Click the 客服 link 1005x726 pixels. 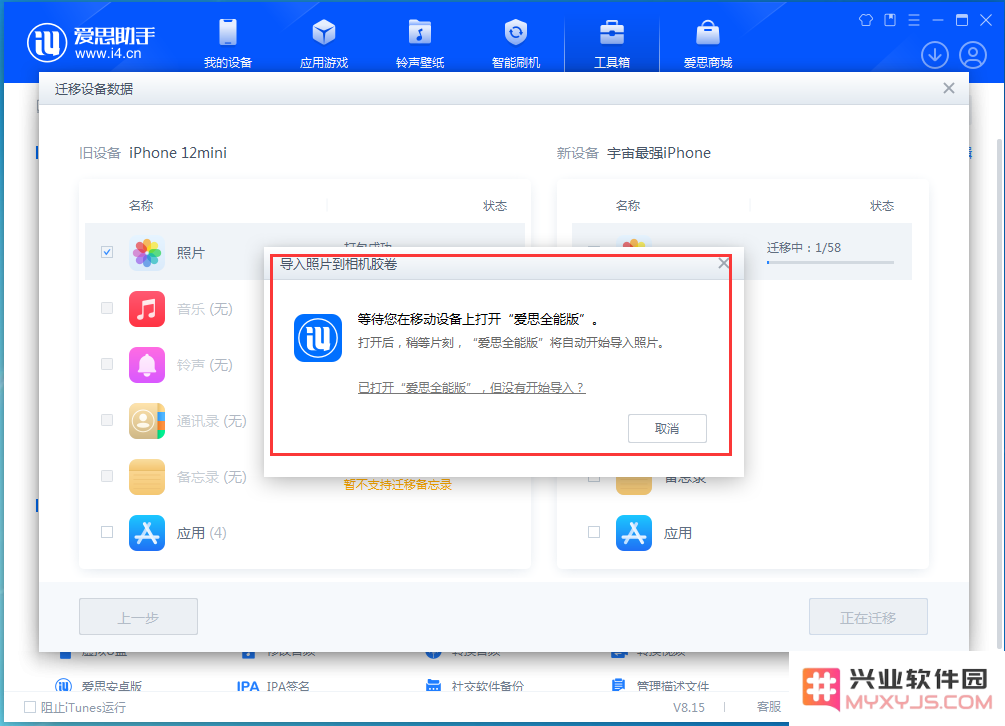coord(768,707)
